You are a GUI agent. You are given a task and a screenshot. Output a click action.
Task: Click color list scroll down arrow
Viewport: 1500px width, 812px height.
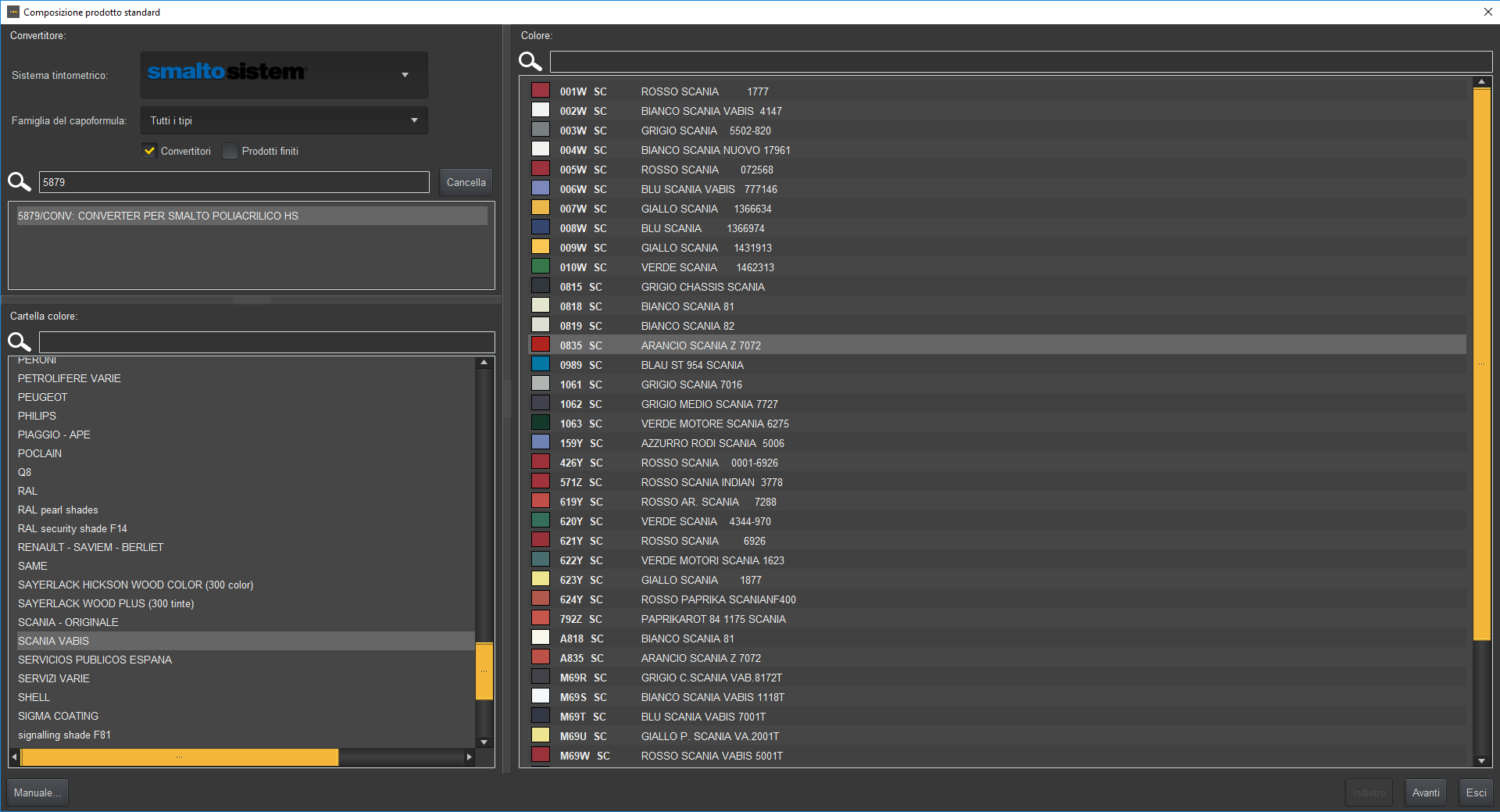[1482, 761]
